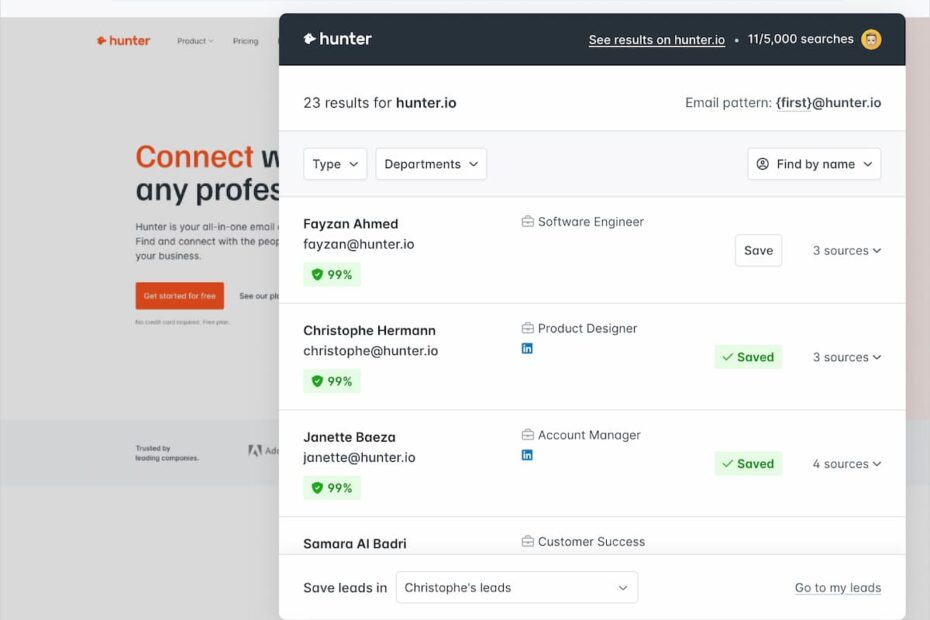This screenshot has height=620, width=930.
Task: Open the Christophe's leads list selector
Action: click(x=516, y=587)
